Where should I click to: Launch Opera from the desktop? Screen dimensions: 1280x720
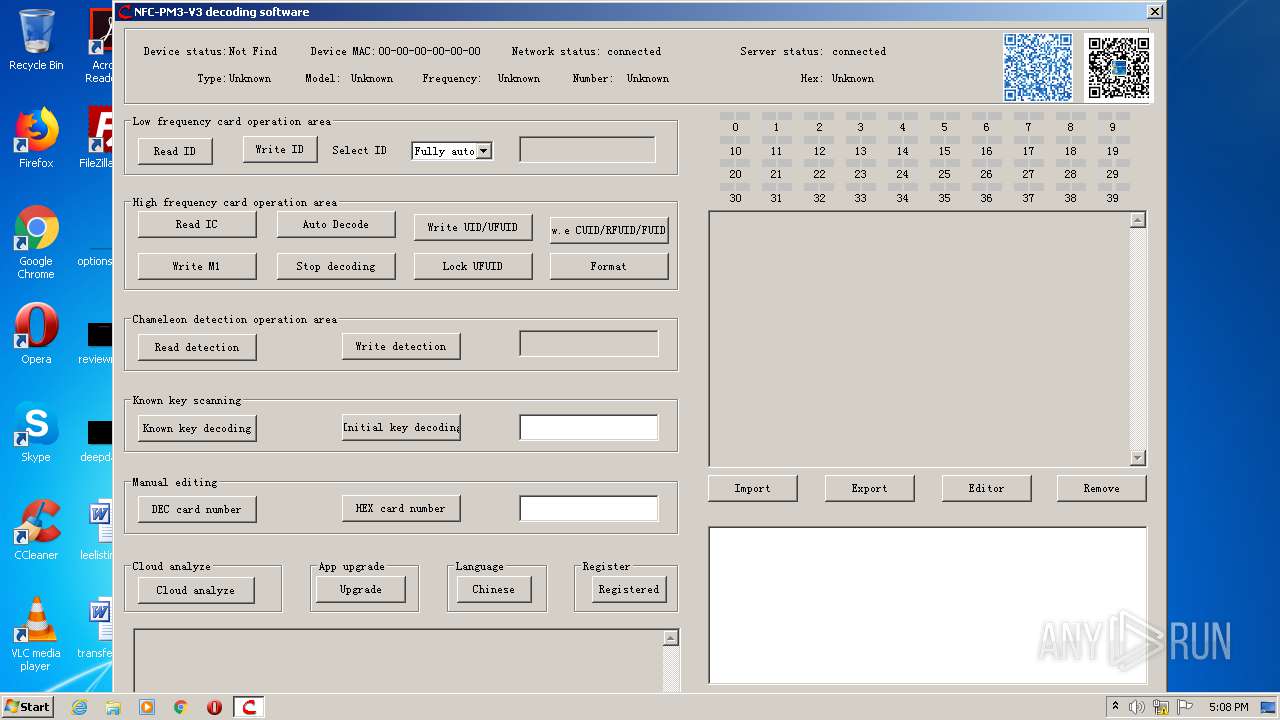36,334
